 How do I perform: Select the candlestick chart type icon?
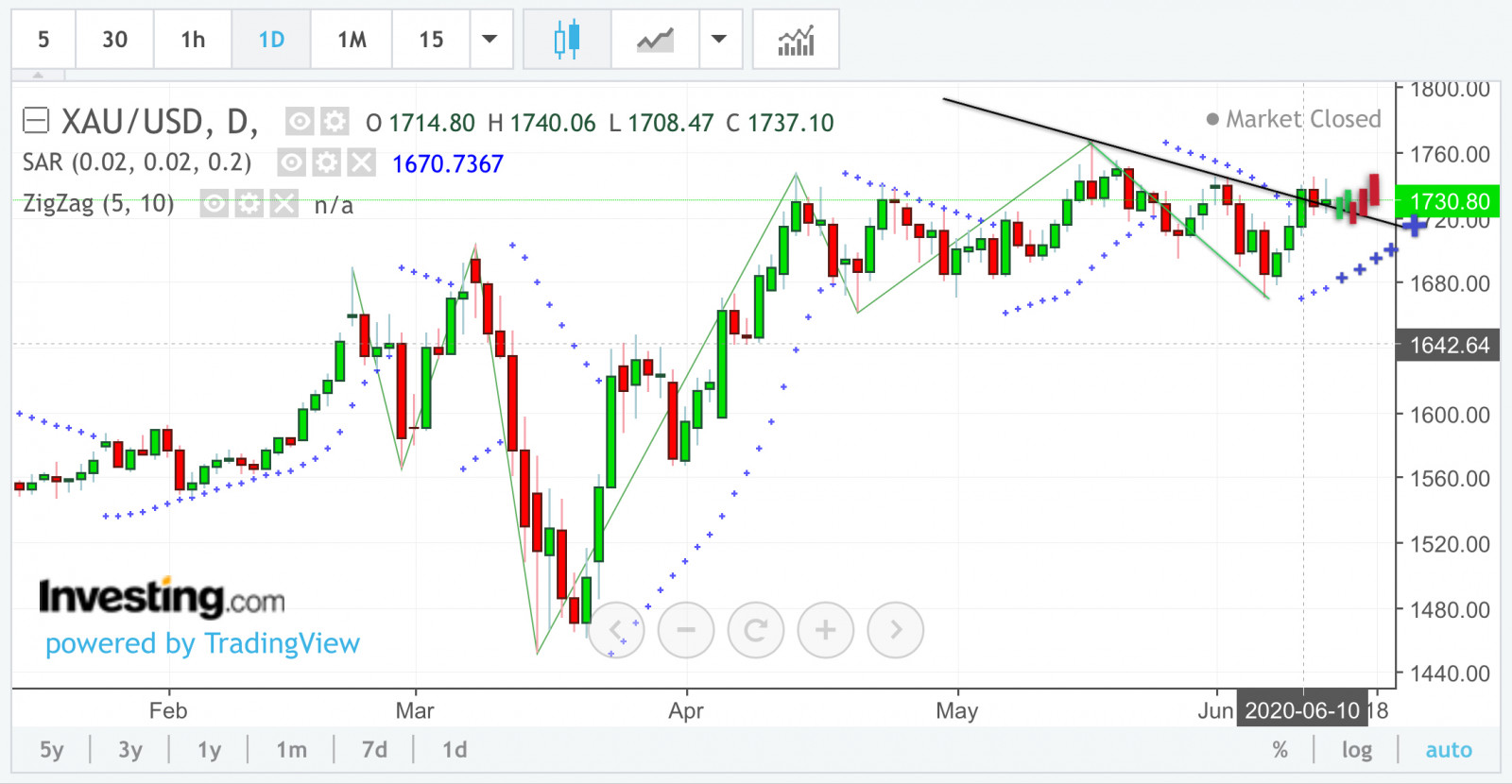pyautogui.click(x=567, y=40)
